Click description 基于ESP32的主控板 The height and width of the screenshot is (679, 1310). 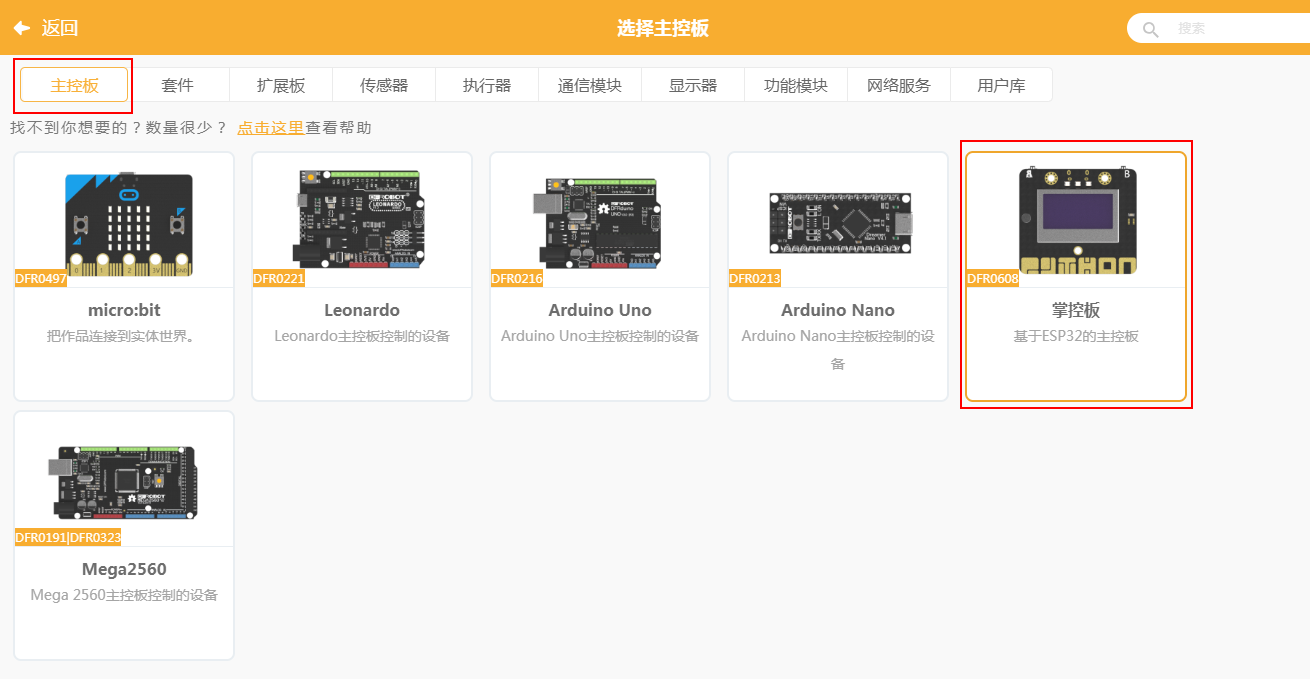[1076, 336]
